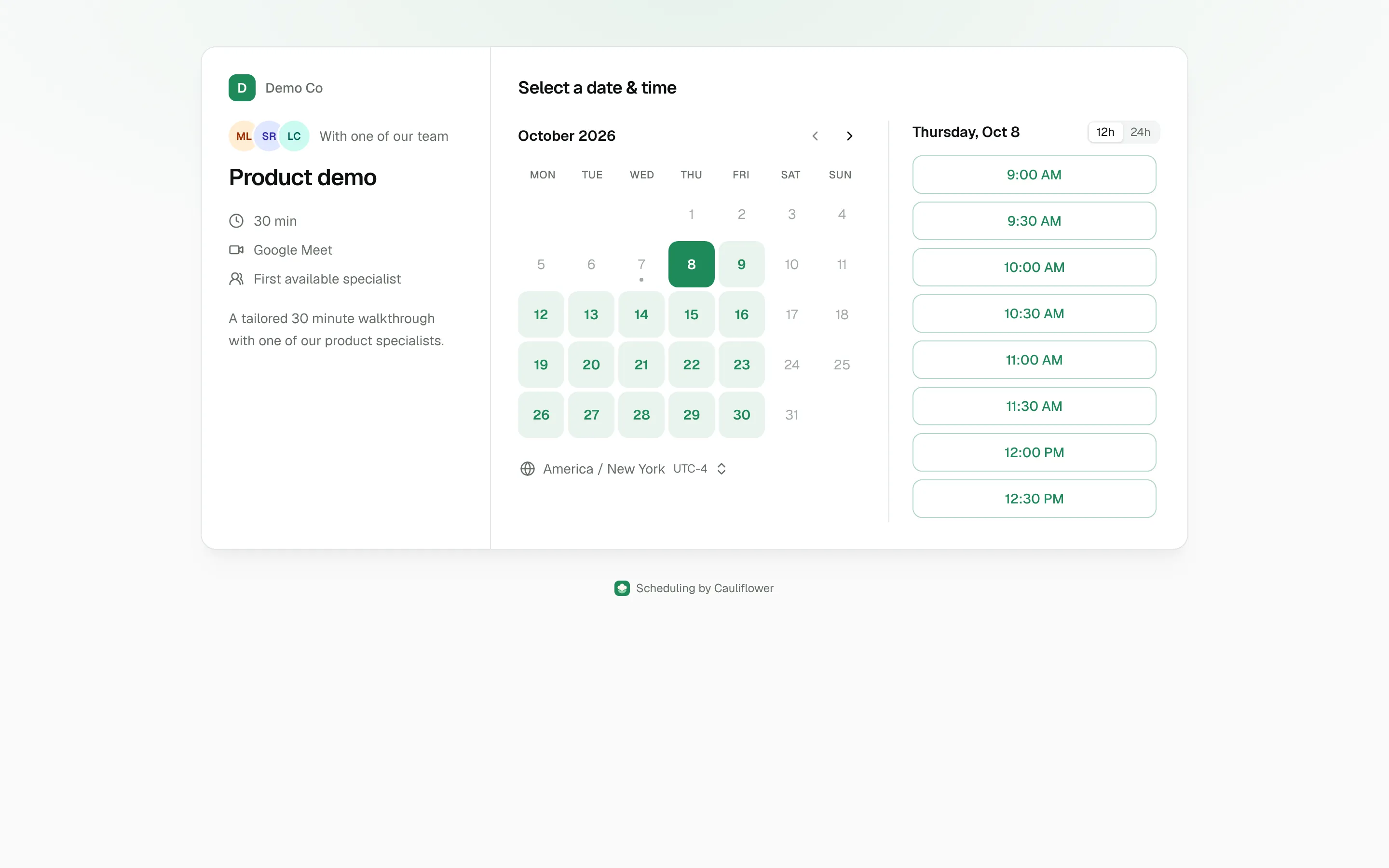Click the ML team member avatar
Screen dimensions: 1389x868
click(243, 136)
